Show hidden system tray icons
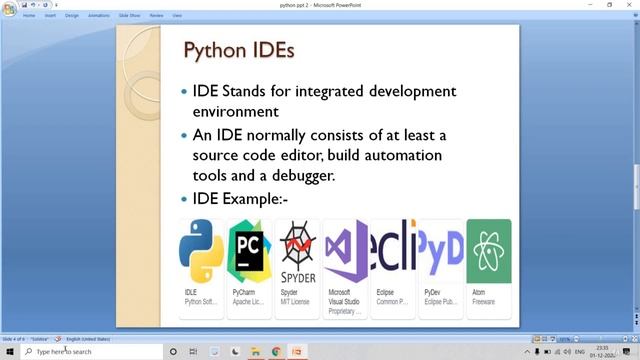640x360 pixels. tap(527, 351)
